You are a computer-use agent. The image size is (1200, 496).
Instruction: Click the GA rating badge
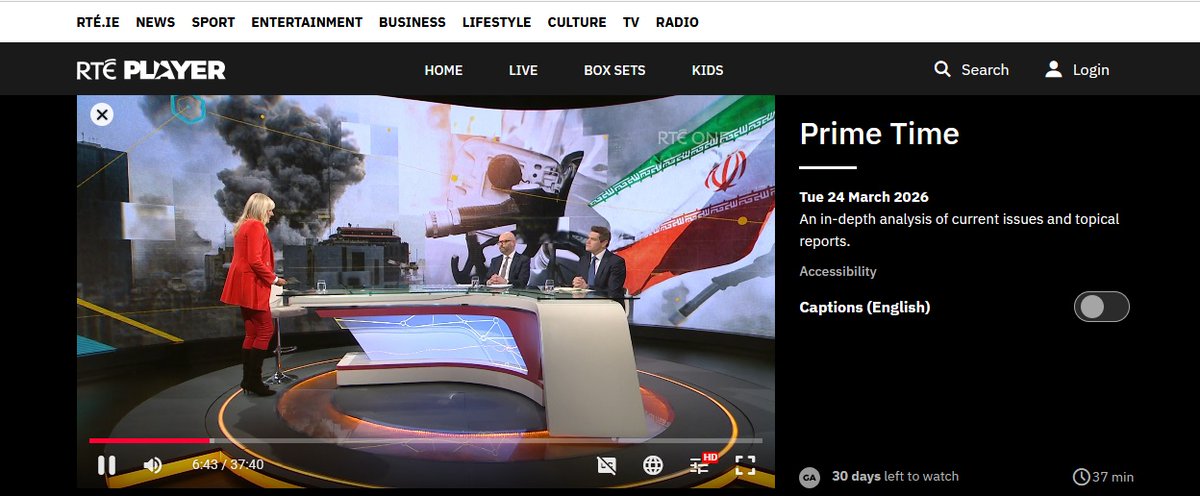click(809, 478)
